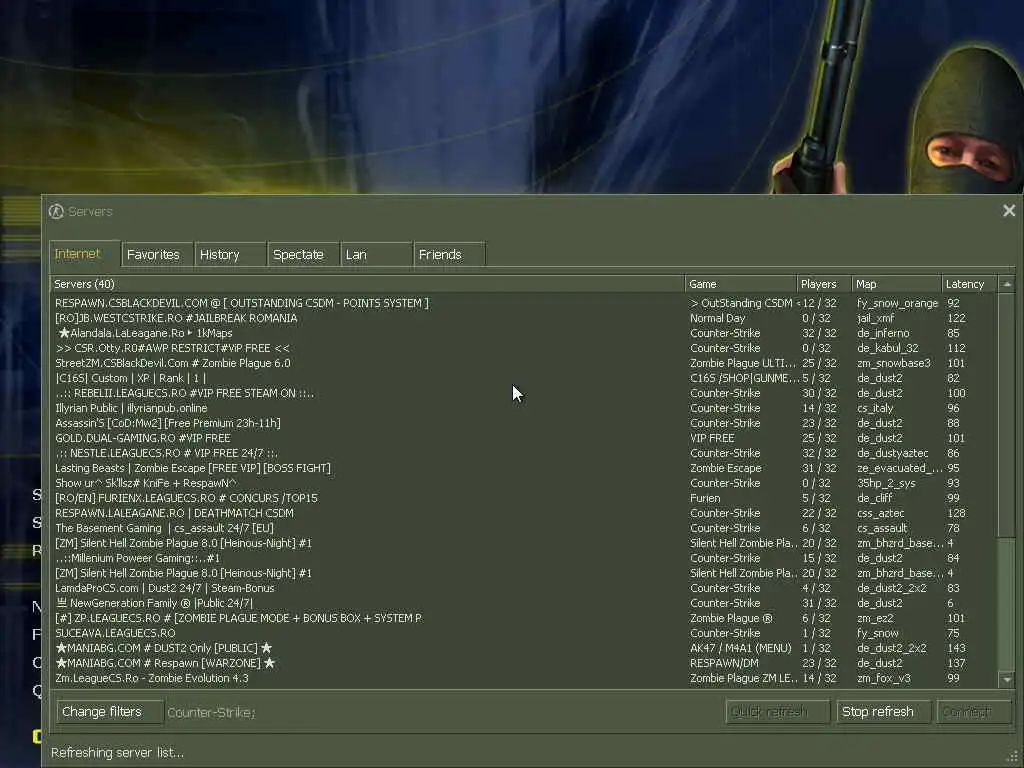Screen dimensions: 1024x768
Task: Select StreetZM.CSBlackDevil.Com Zombie Plague 6.0
Action: [x=526, y=363]
